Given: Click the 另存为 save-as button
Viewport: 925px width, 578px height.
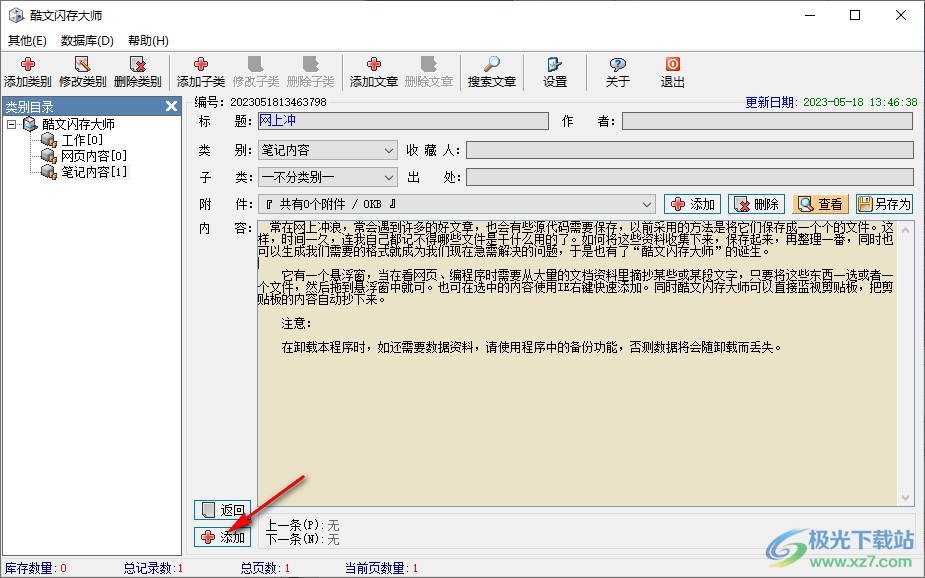Looking at the screenshot, I should 884,205.
